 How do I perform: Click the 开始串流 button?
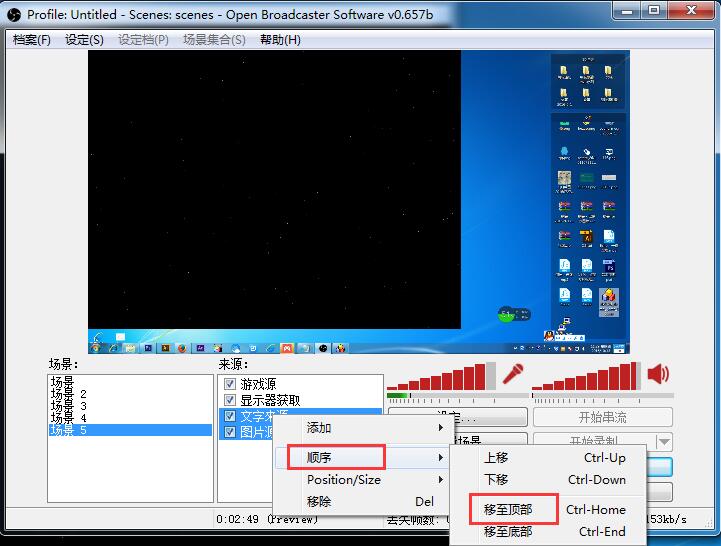603,417
